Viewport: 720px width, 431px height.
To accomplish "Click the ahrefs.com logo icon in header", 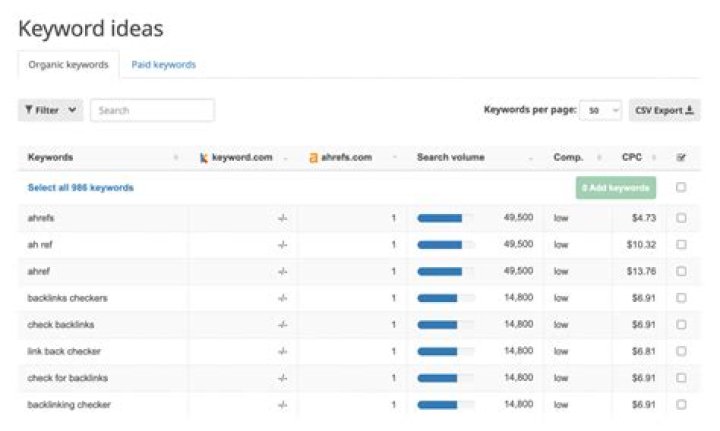I will click(x=314, y=158).
